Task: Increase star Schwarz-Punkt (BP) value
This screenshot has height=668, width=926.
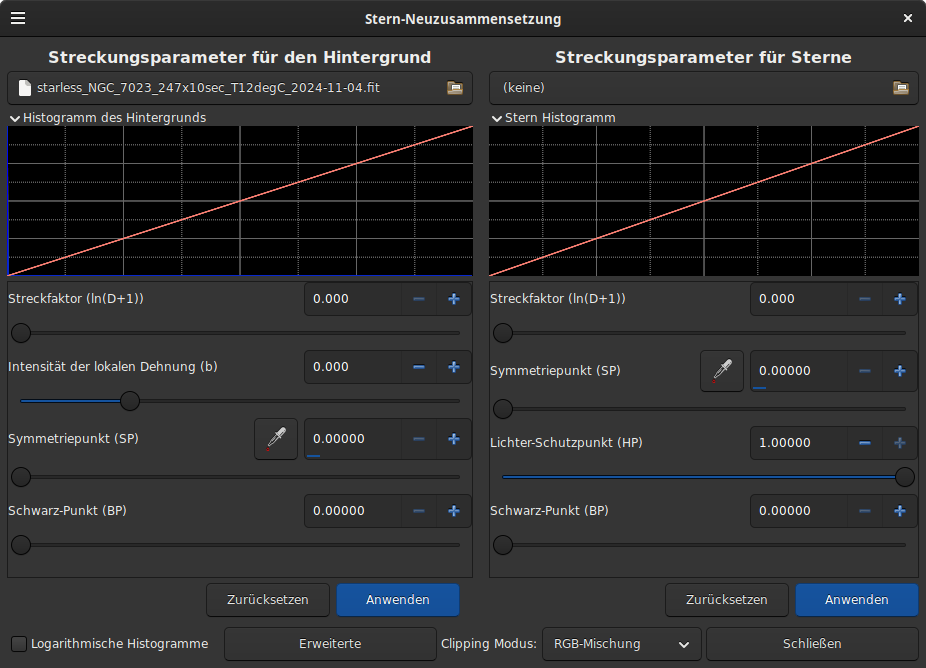Action: (x=899, y=511)
